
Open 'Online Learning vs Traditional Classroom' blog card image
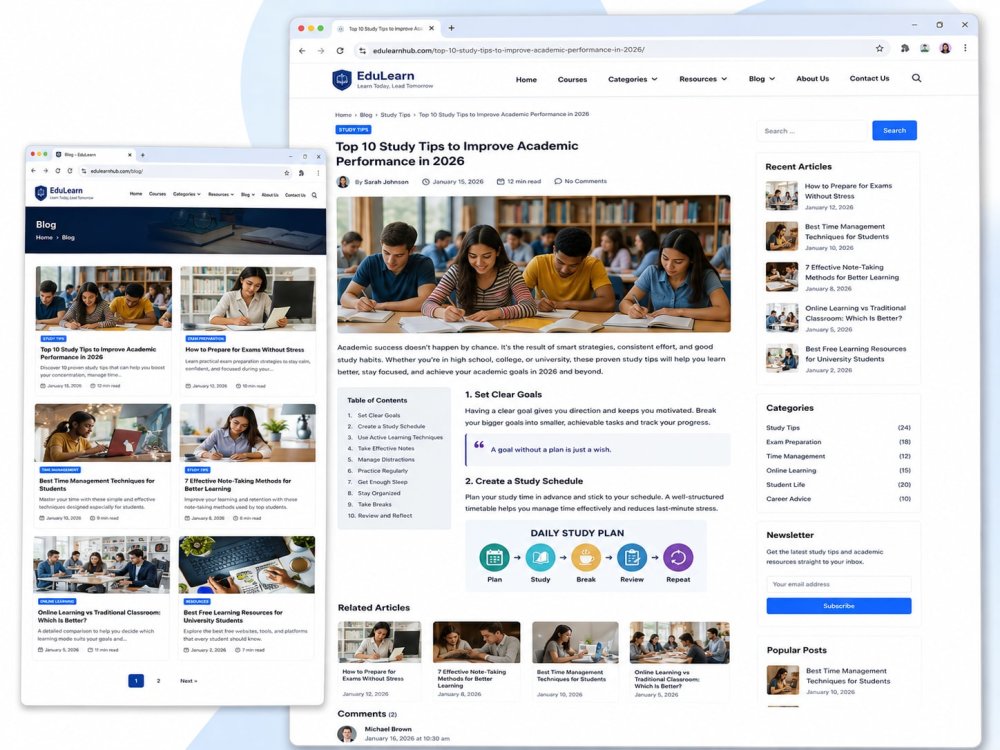coord(102,564)
